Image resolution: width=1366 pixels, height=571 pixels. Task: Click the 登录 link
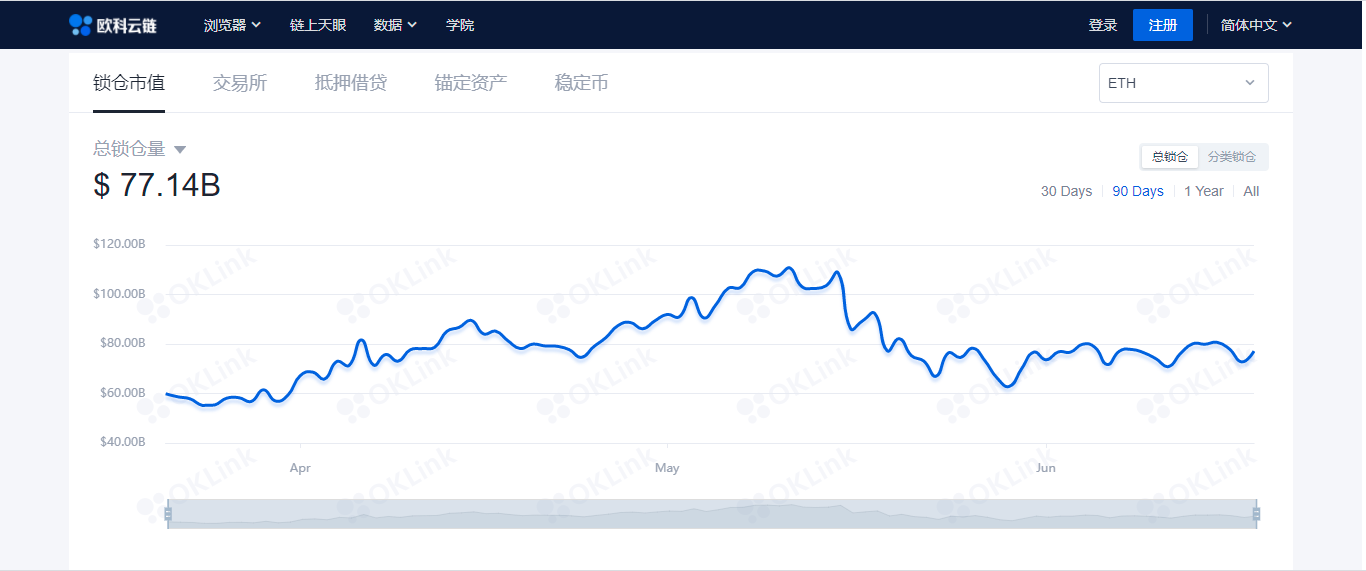pos(1102,25)
